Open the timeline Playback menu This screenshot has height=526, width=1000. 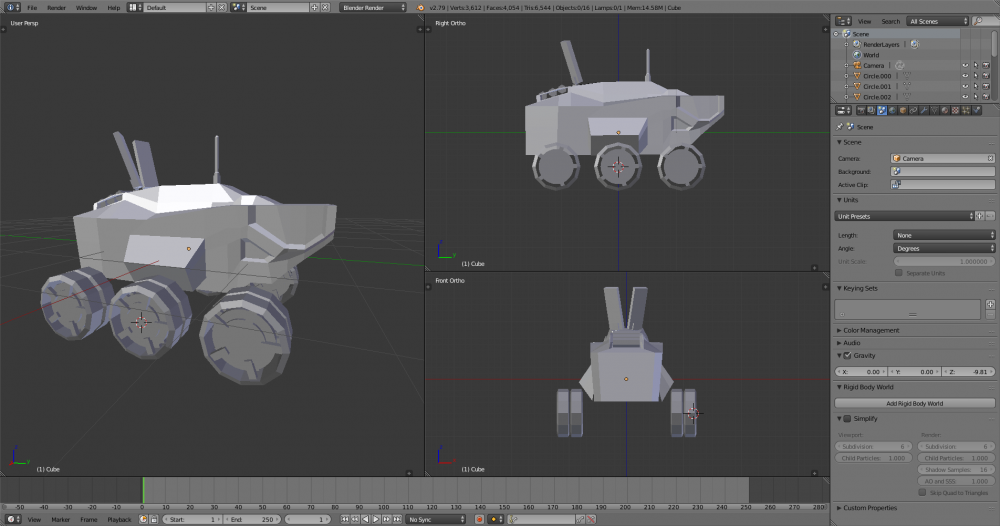pyautogui.click(x=119, y=520)
